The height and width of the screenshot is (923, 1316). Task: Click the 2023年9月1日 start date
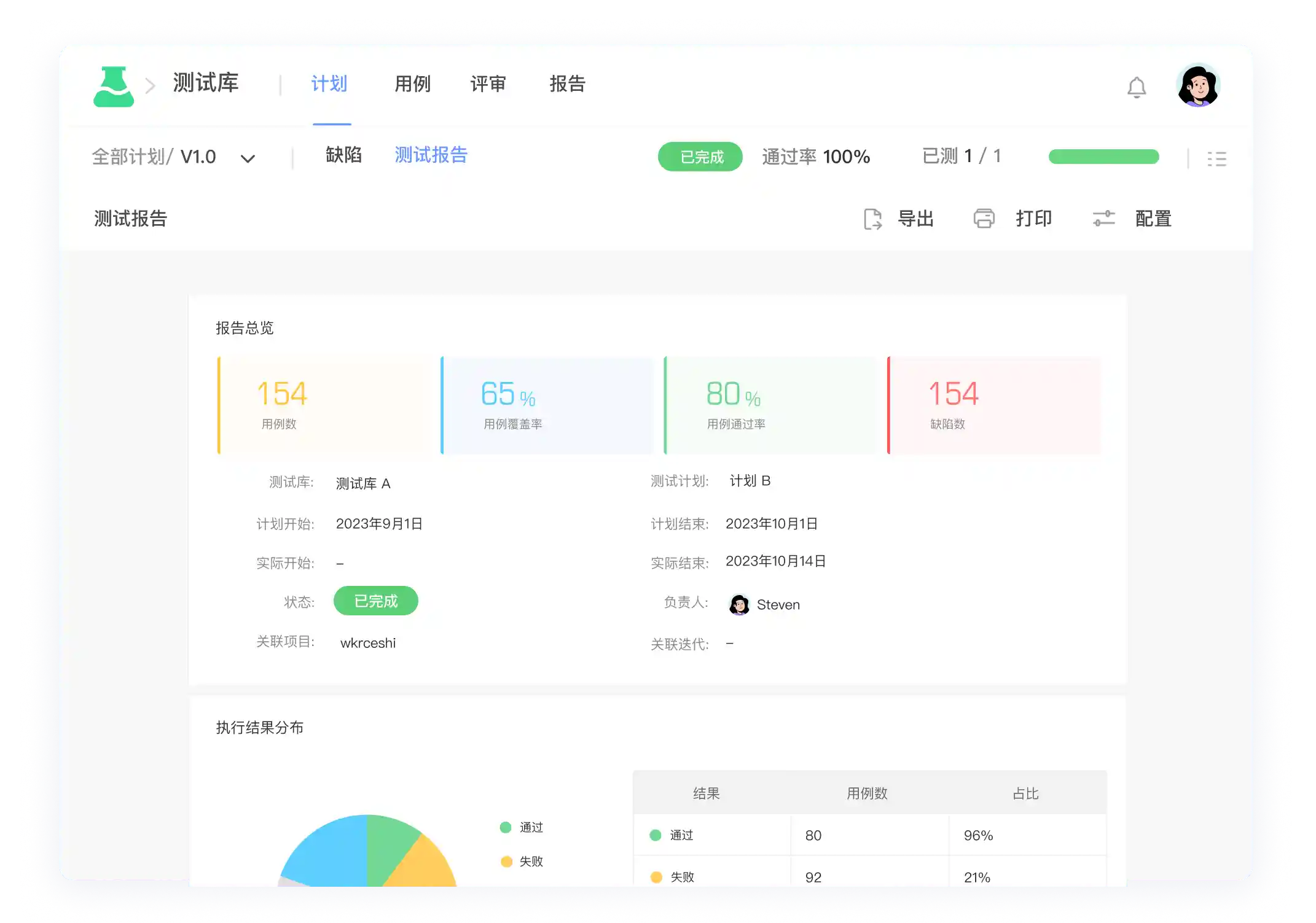click(x=379, y=524)
